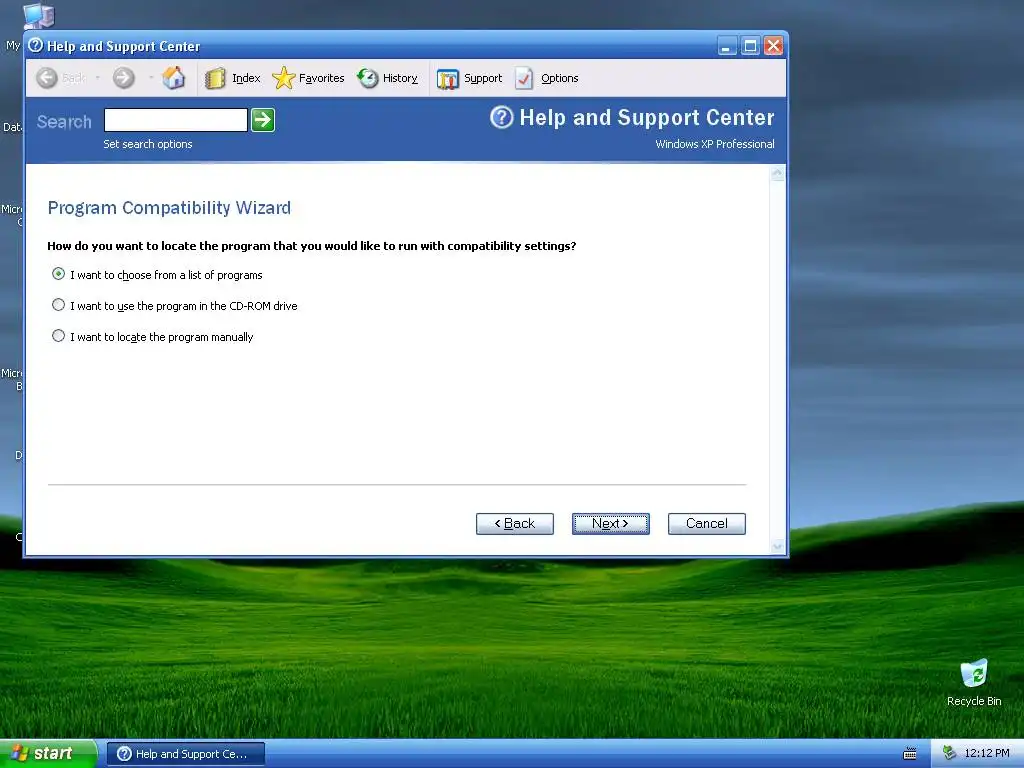The width and height of the screenshot is (1024, 768).
Task: Click the Help and Support title bar icon
Action: pos(36,45)
